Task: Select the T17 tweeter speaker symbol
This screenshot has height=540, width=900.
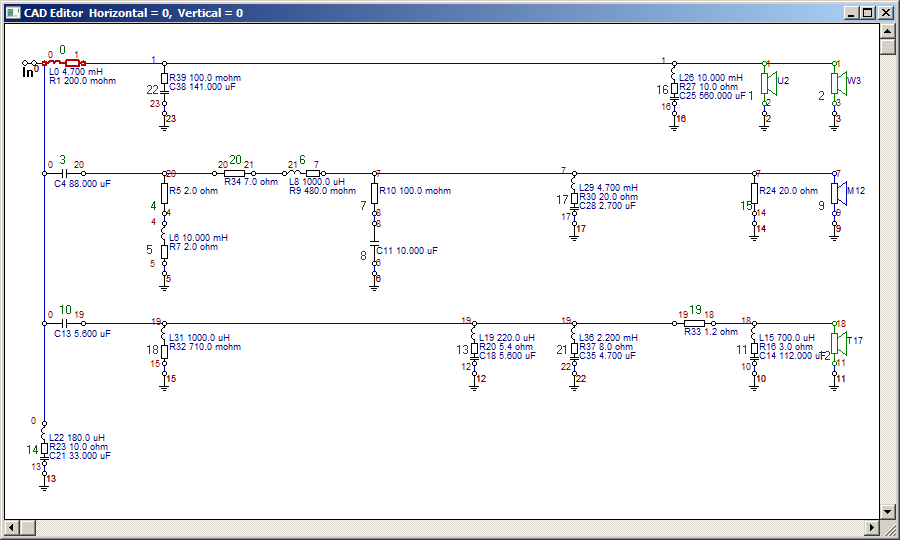Action: pos(838,344)
